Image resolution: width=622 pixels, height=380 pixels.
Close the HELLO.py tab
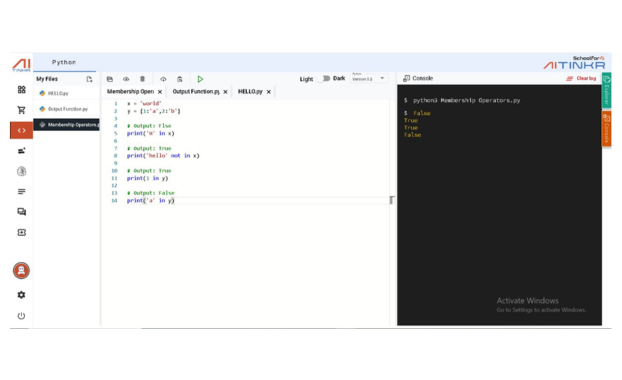point(269,92)
